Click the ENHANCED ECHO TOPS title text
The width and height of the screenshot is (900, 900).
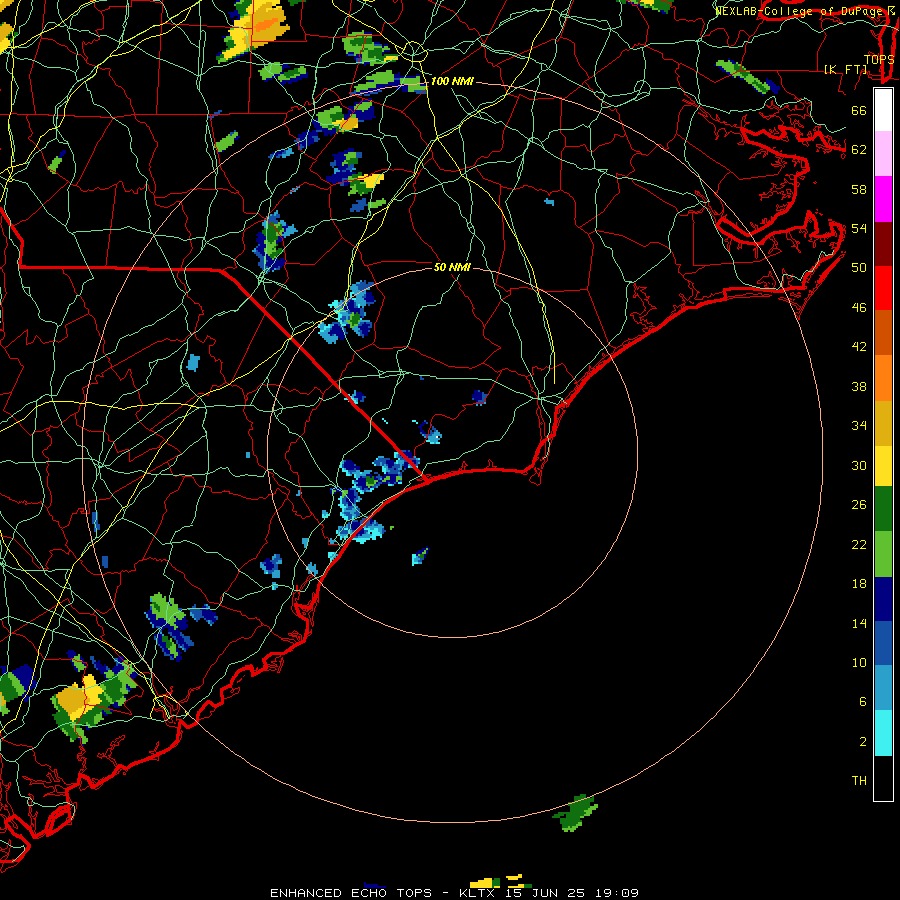point(351,893)
